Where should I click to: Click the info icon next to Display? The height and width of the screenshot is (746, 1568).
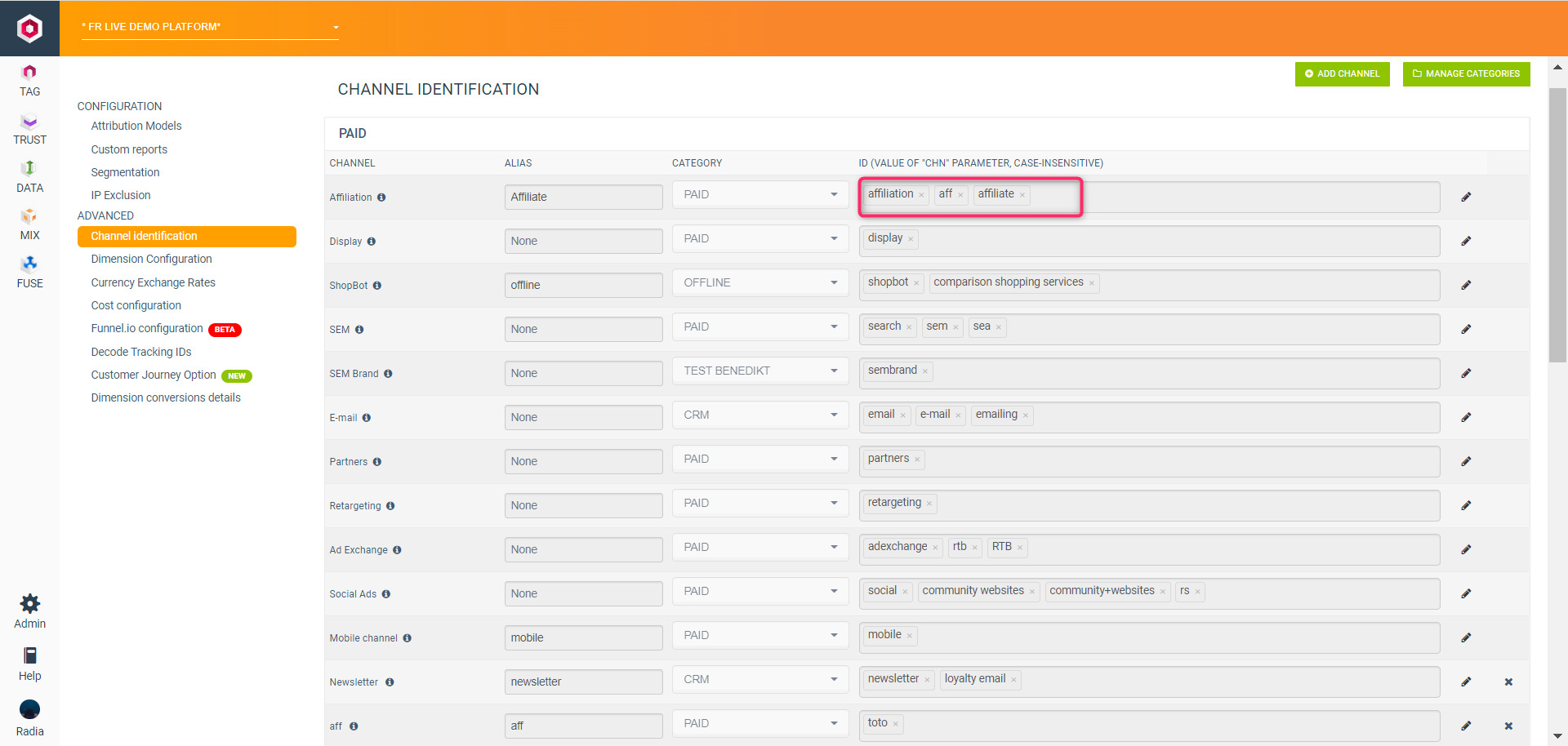pos(372,242)
